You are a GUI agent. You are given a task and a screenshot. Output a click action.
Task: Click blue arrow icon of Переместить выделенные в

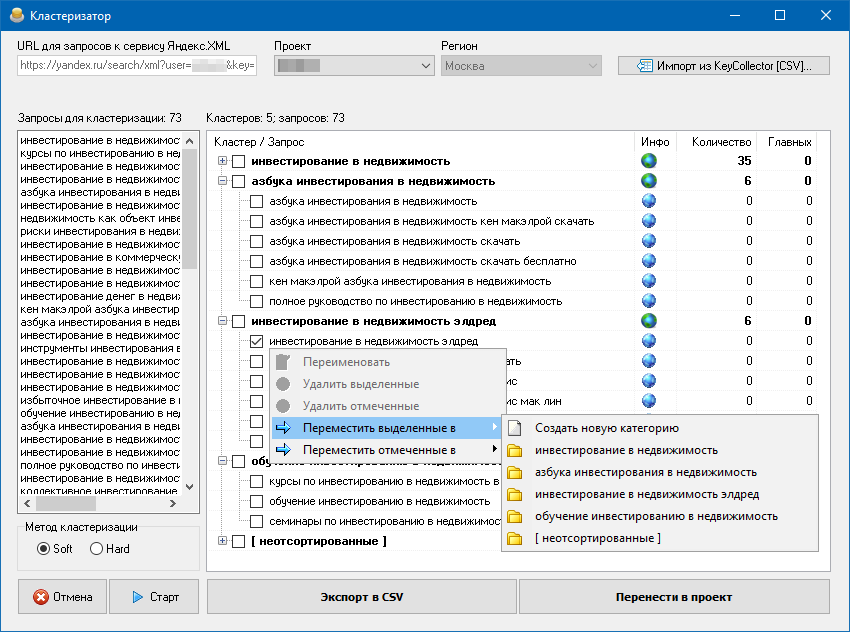[x=283, y=428]
